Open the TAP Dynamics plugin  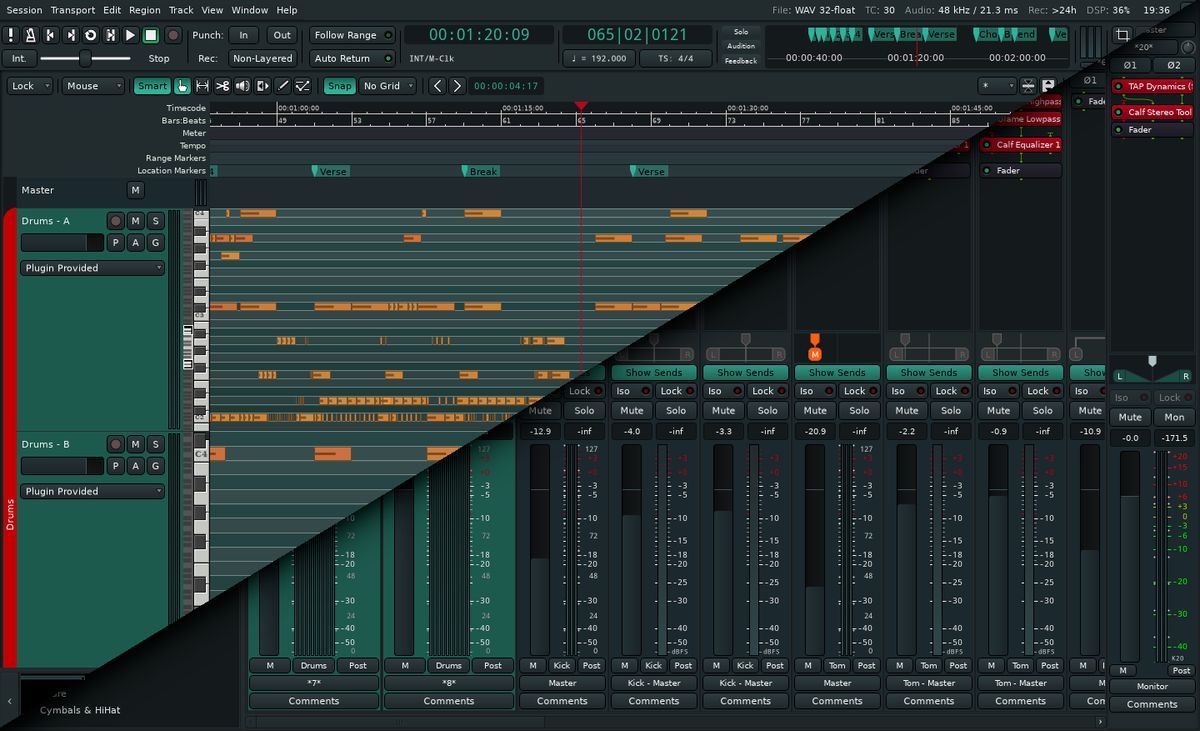pyautogui.click(x=1153, y=86)
